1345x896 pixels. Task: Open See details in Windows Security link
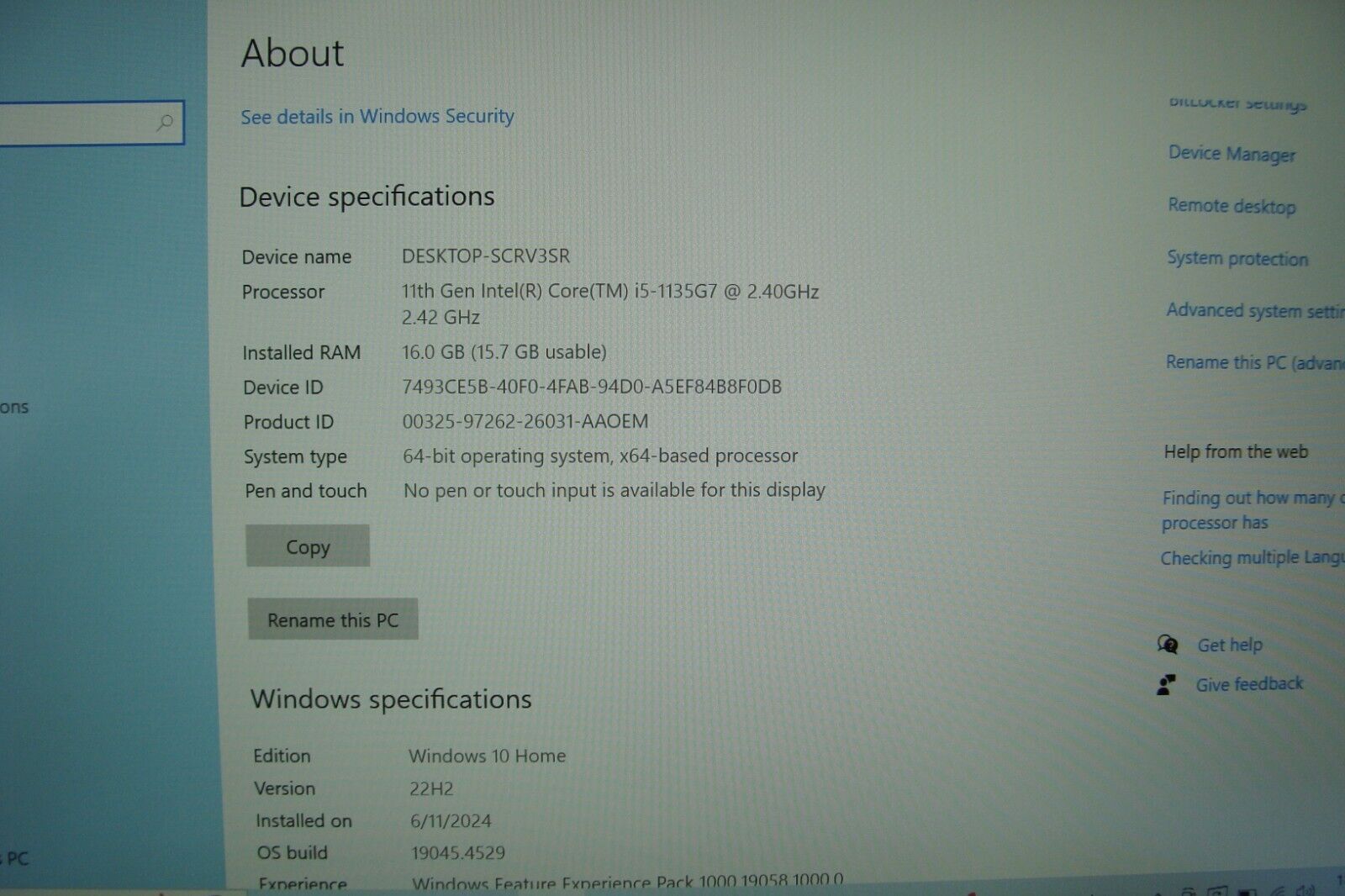(x=377, y=117)
